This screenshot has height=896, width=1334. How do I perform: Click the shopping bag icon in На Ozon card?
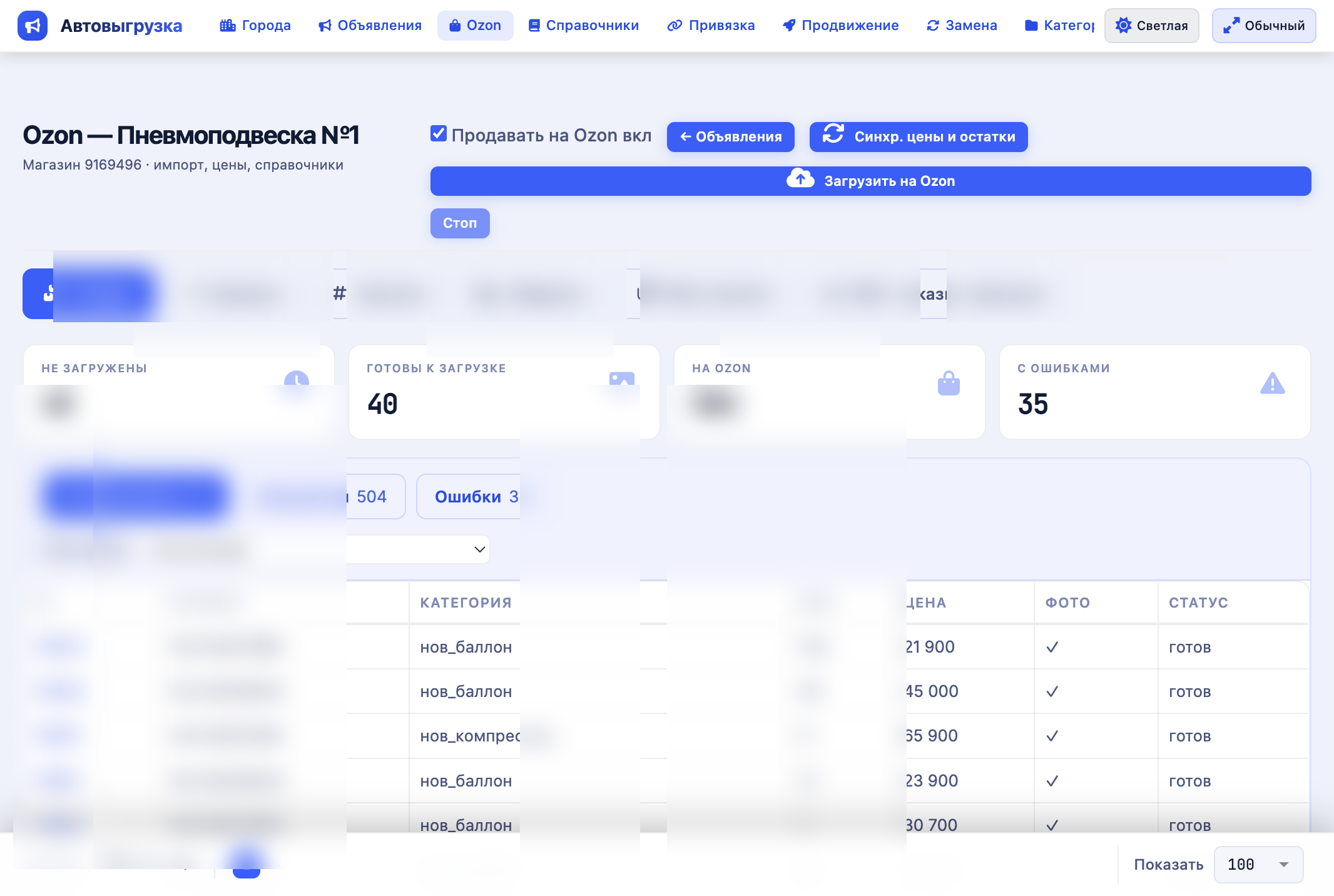949,383
